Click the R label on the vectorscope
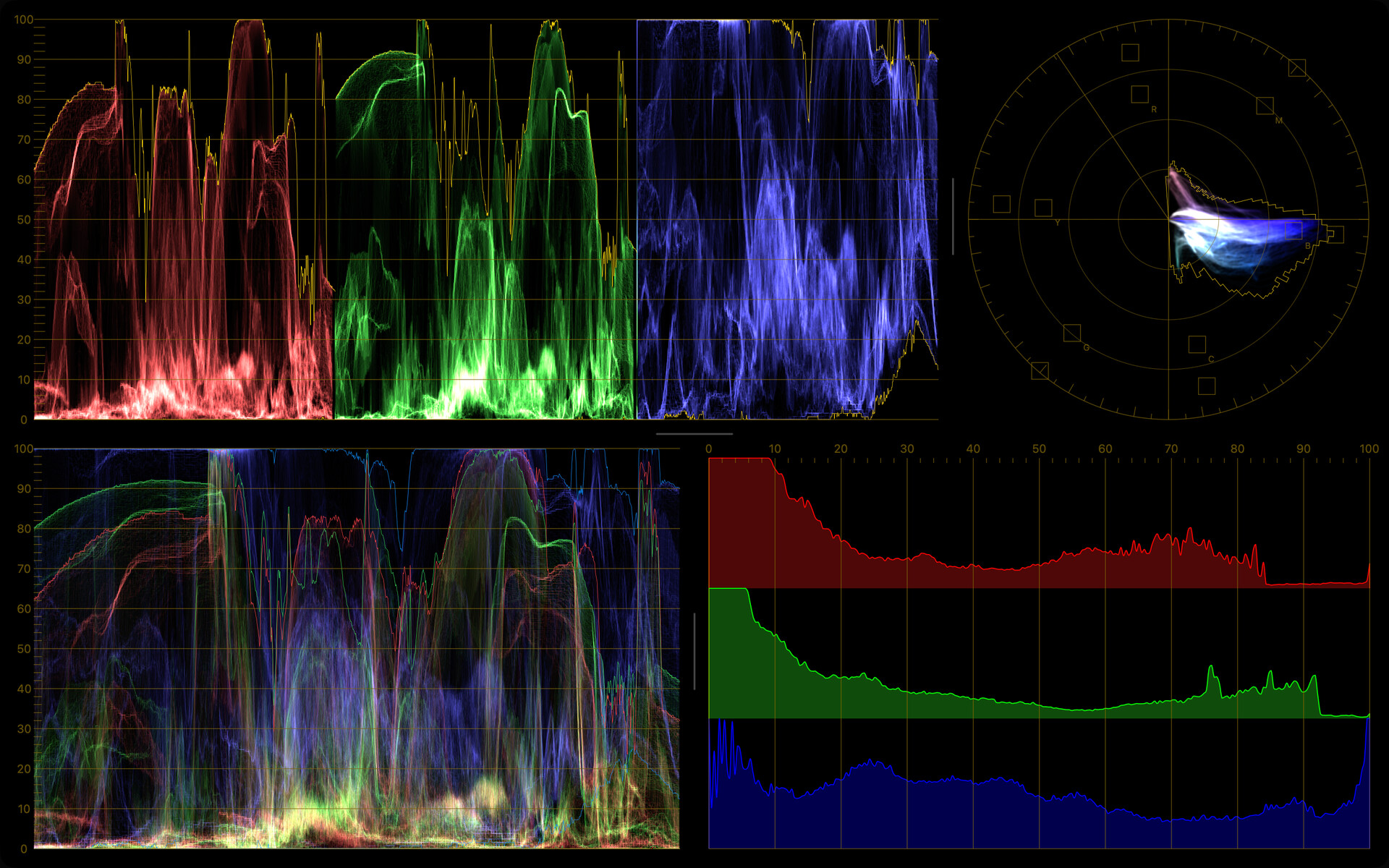 click(1154, 109)
